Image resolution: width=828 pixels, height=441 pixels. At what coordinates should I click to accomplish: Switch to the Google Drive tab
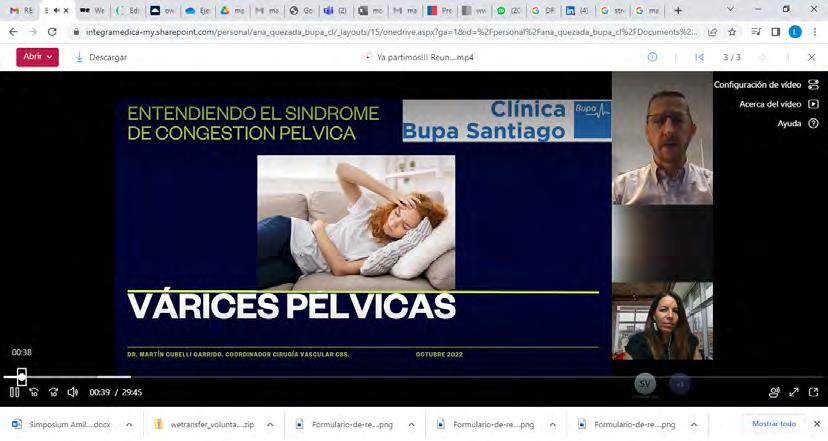coord(232,11)
